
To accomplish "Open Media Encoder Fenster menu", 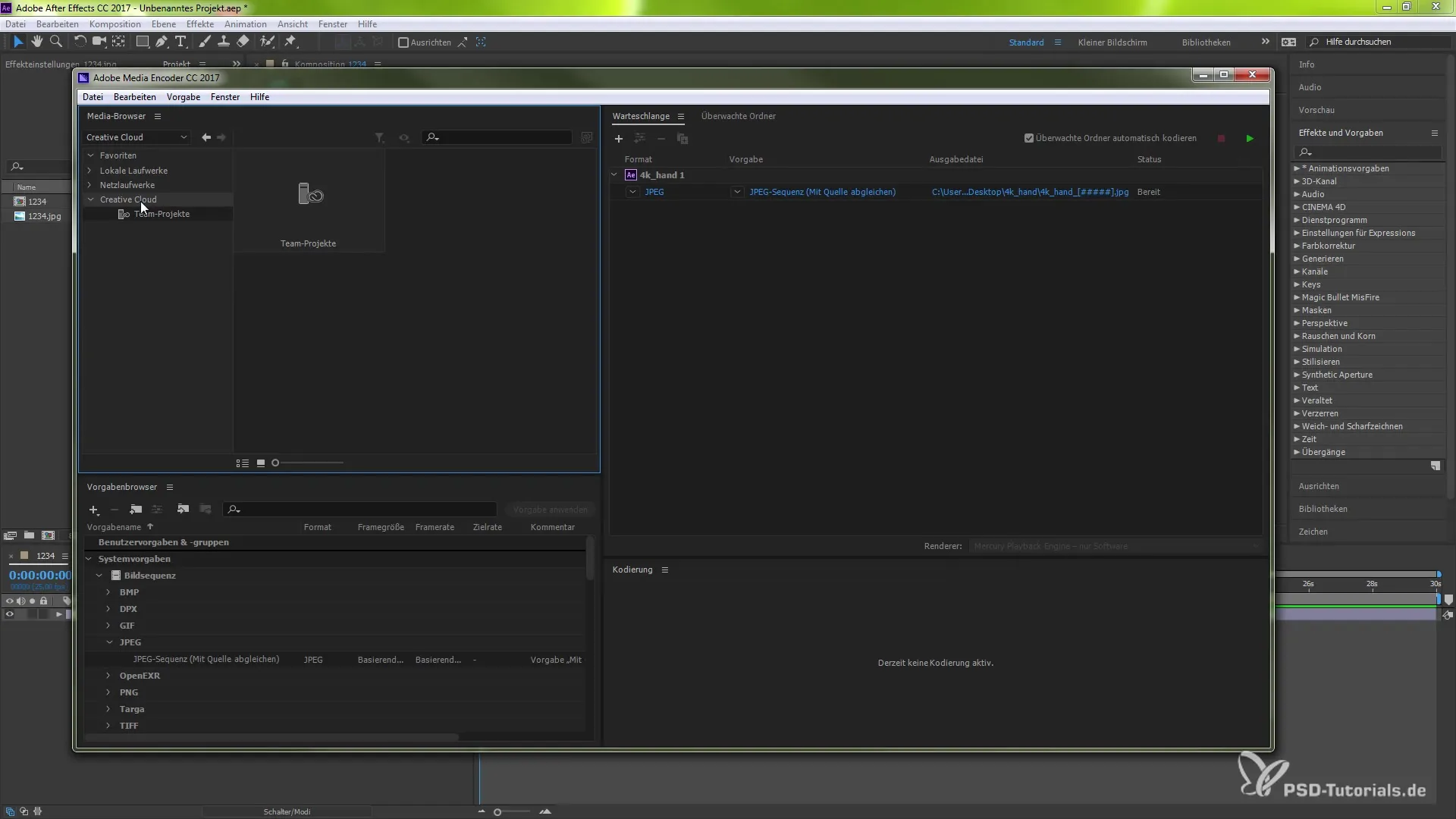I will [225, 97].
